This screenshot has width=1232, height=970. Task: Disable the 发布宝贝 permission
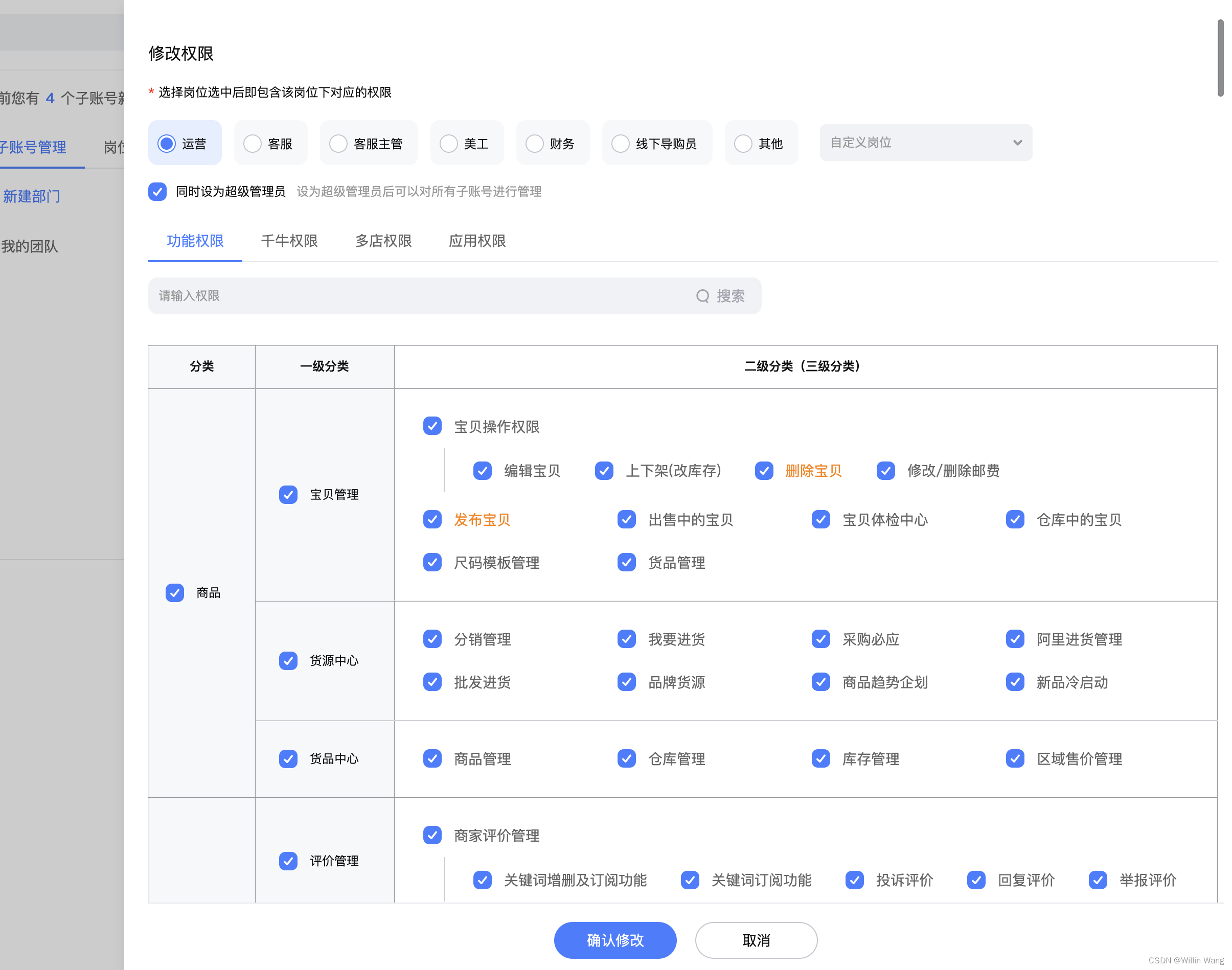[432, 519]
